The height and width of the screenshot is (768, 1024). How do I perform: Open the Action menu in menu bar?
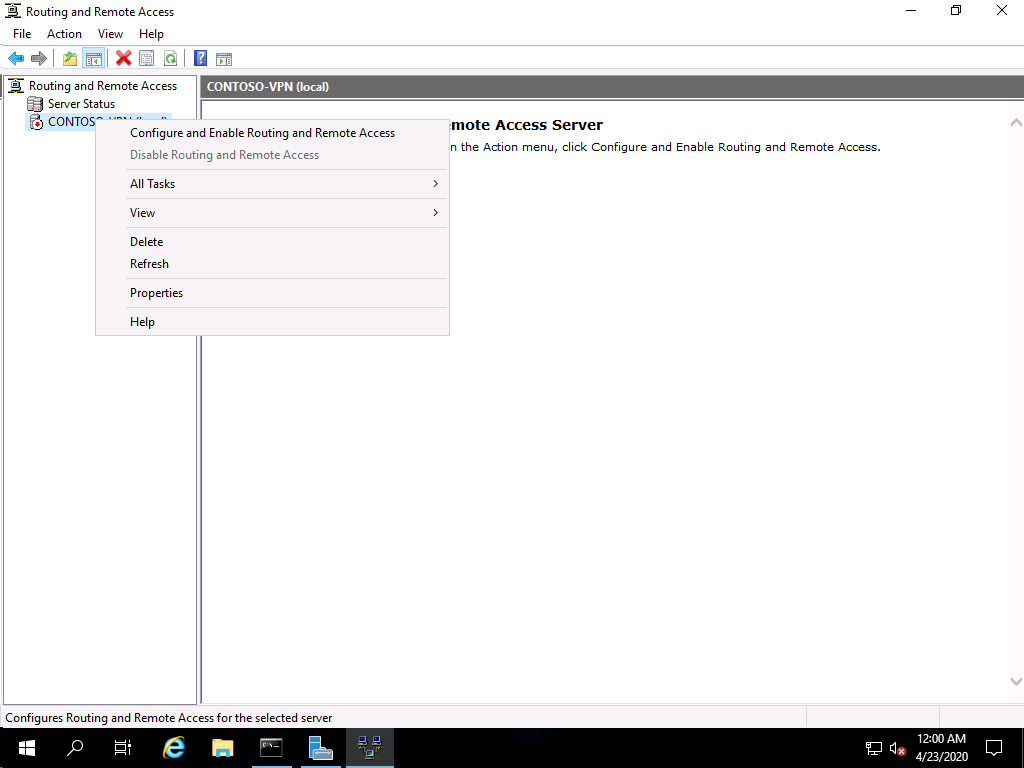[x=64, y=34]
